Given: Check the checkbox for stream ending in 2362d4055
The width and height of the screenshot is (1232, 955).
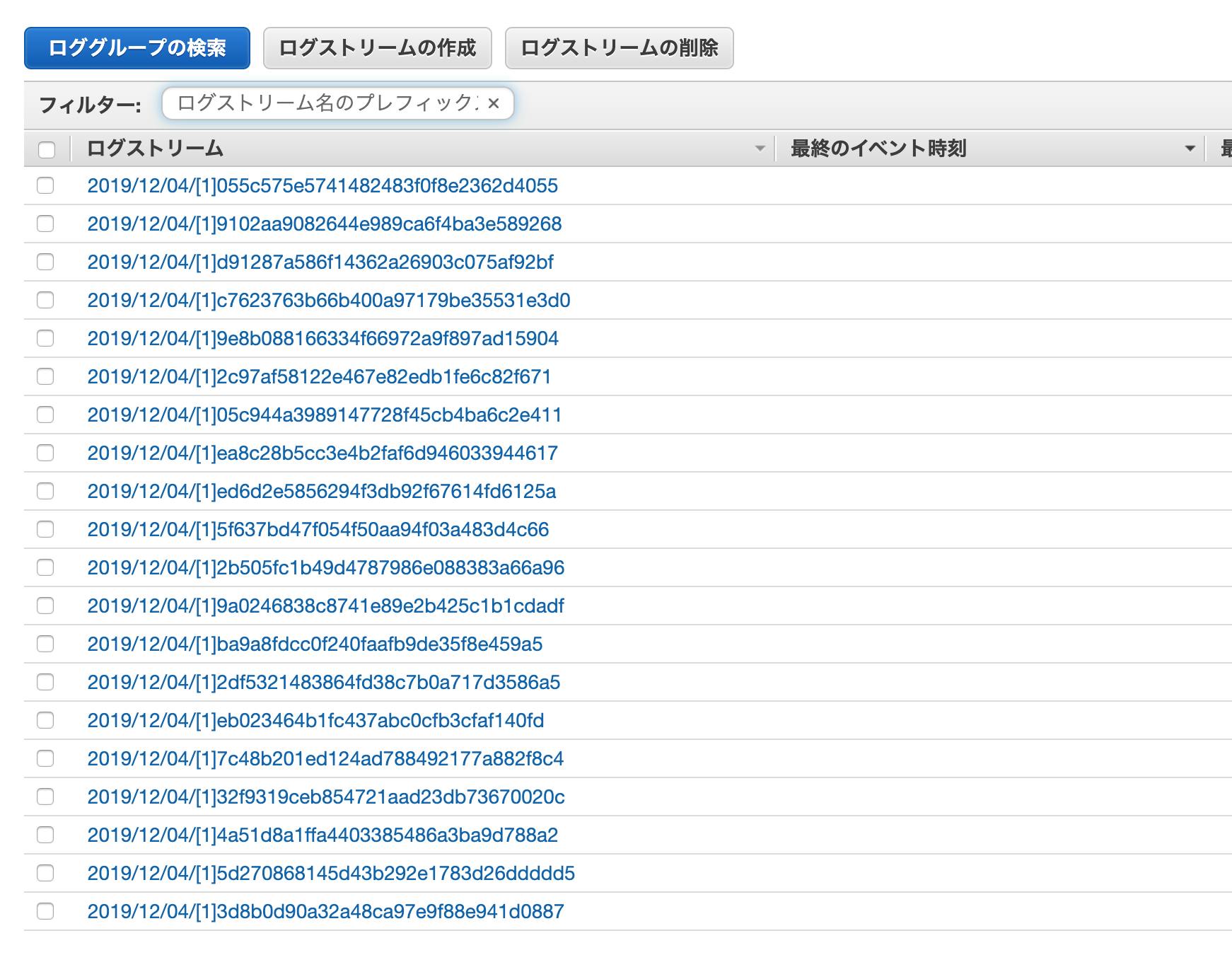Looking at the screenshot, I should [47, 186].
